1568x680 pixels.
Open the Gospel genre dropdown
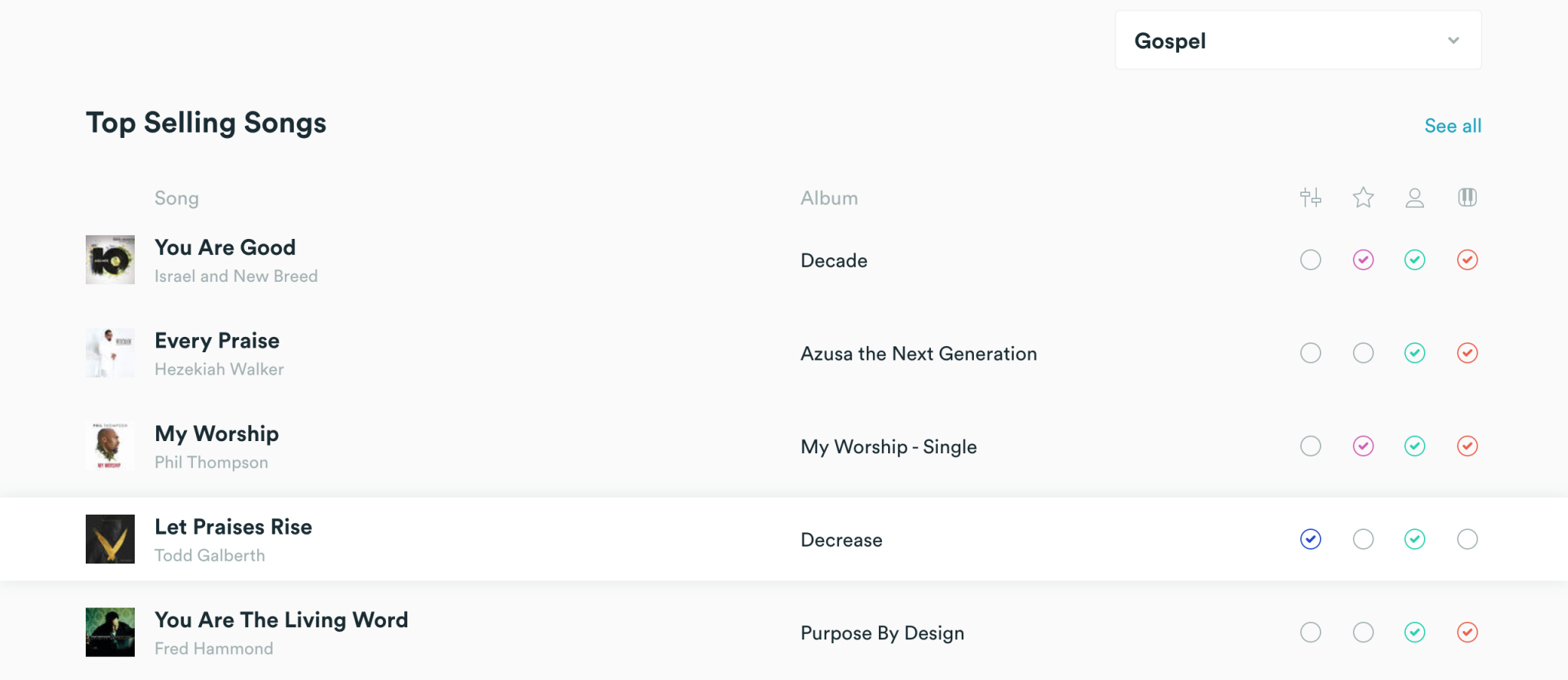pyautogui.click(x=1297, y=40)
